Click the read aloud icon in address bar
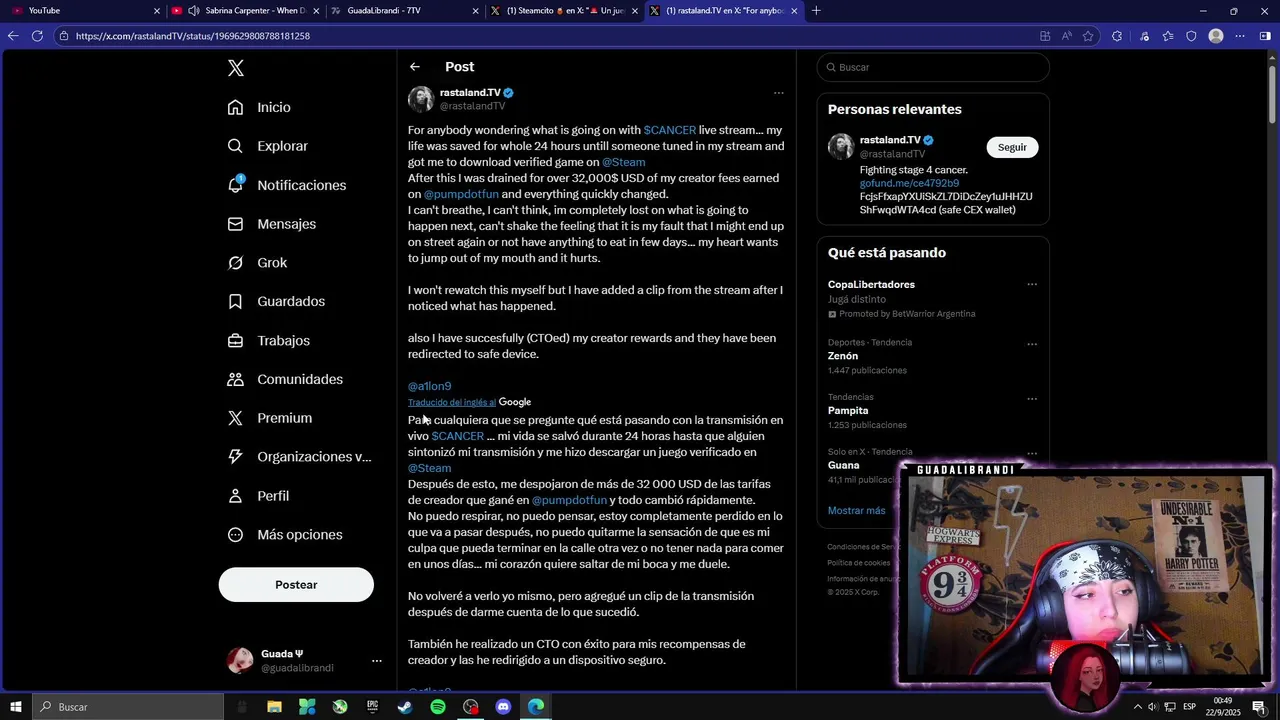This screenshot has height=720, width=1280. coord(1067,36)
